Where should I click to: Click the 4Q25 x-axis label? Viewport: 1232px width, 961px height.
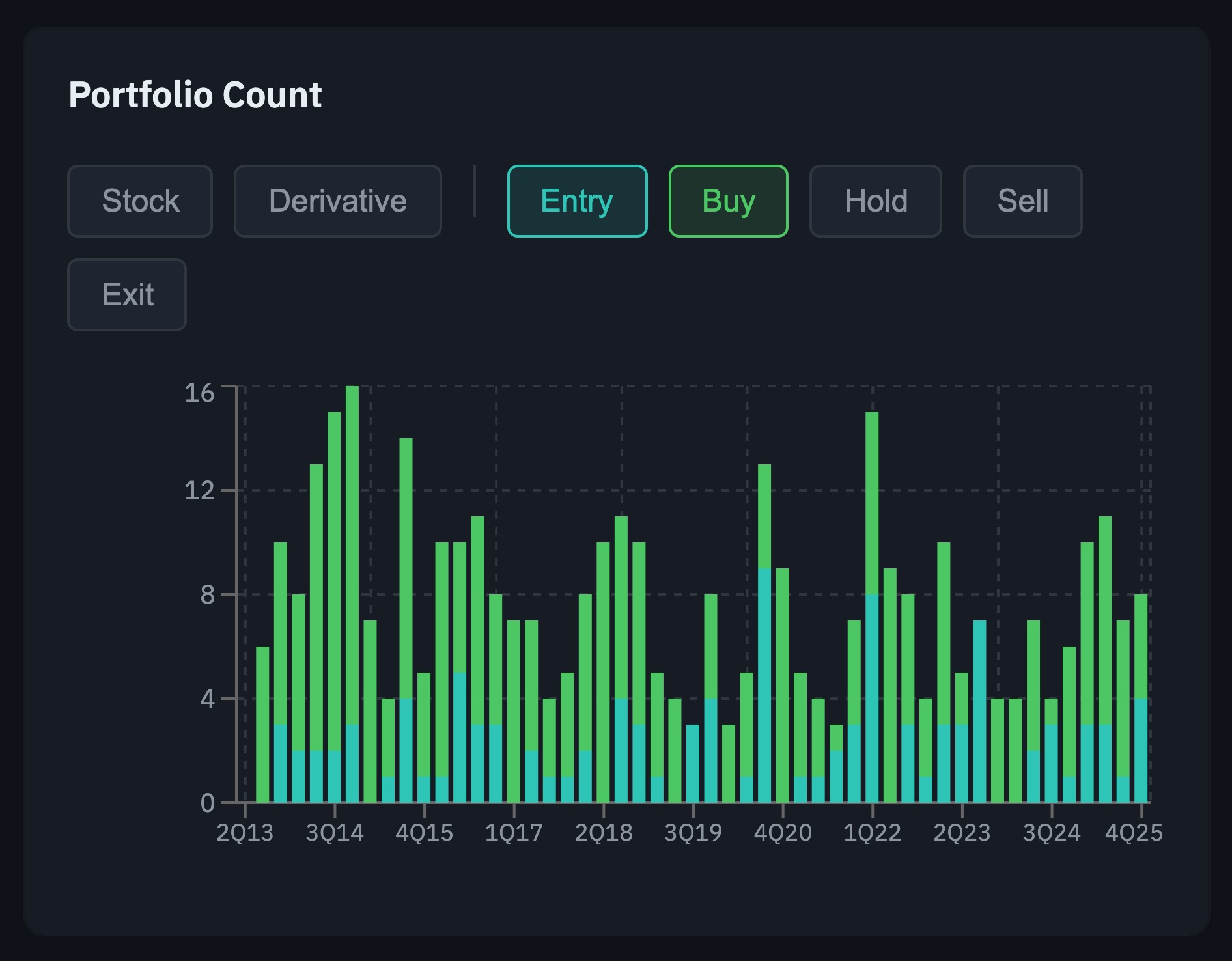1134,833
